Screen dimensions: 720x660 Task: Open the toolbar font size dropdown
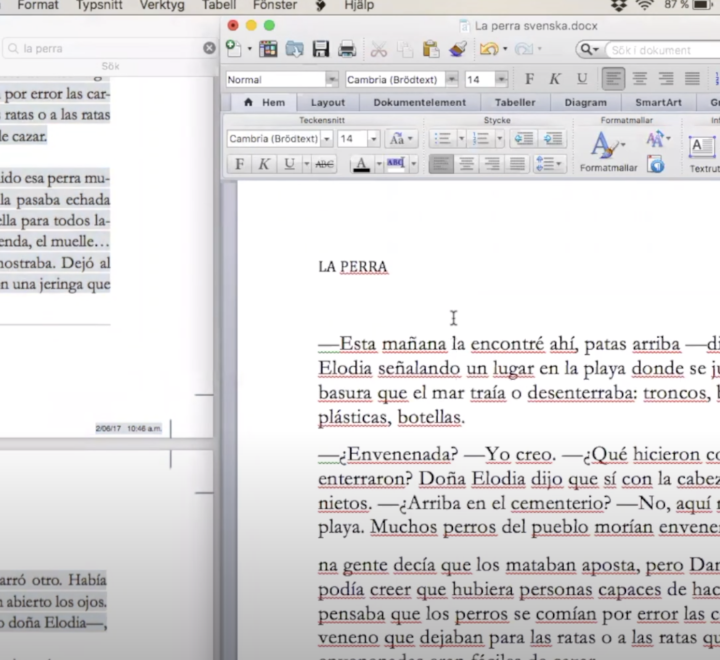pyautogui.click(x=502, y=80)
